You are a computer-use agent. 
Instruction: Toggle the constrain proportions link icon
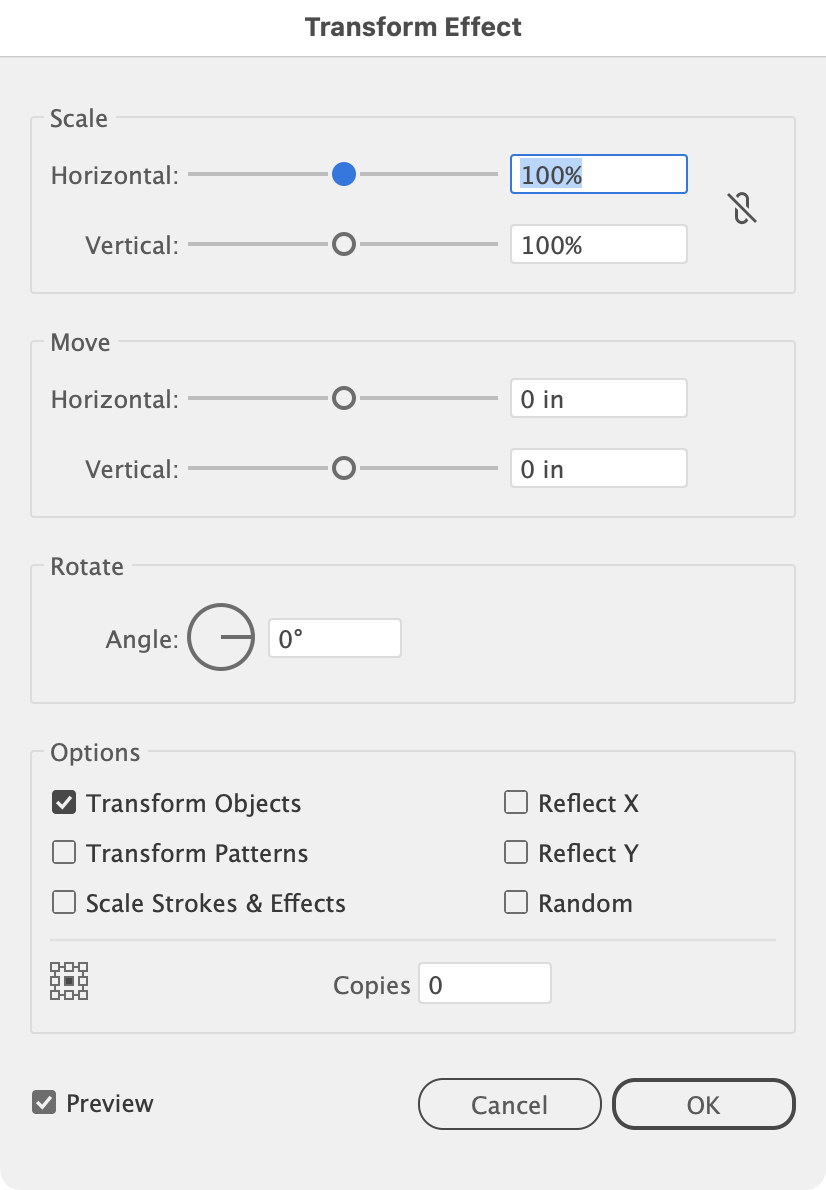click(x=742, y=208)
